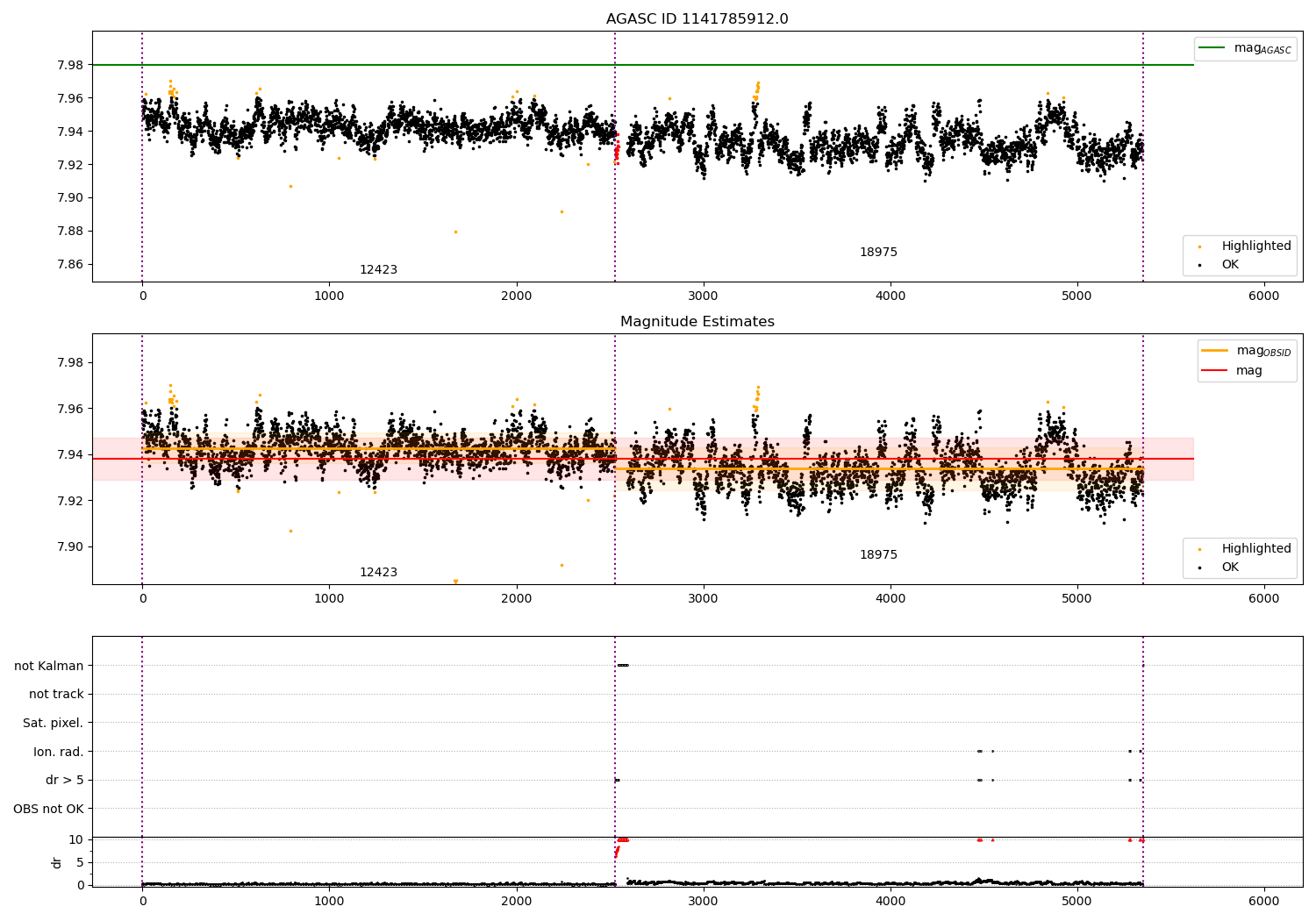
Task: Click the '4000' x-tick of the middle panel
Action: click(x=890, y=599)
